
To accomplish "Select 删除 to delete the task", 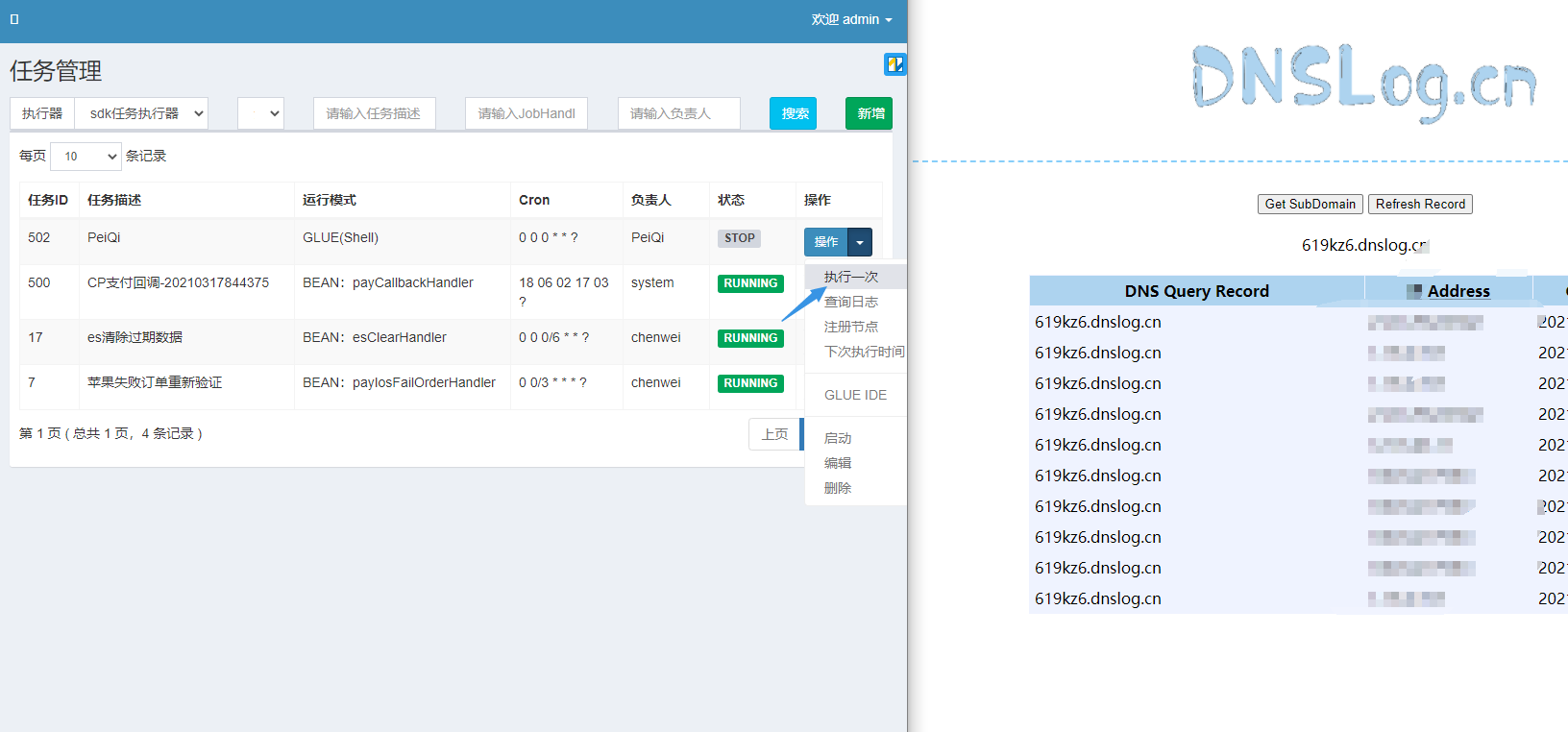I will pos(837,488).
